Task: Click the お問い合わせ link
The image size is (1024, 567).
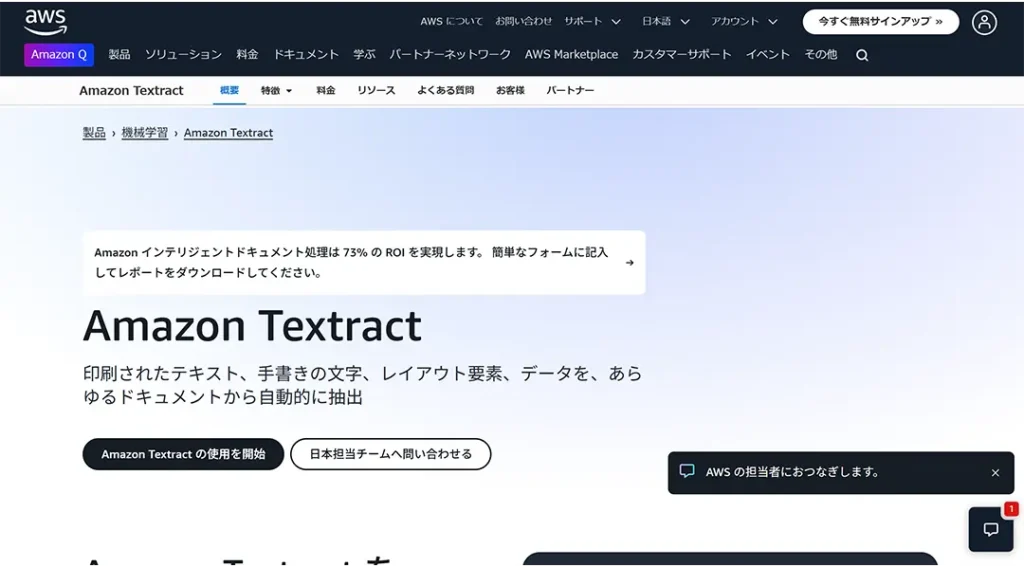Action: [x=523, y=22]
